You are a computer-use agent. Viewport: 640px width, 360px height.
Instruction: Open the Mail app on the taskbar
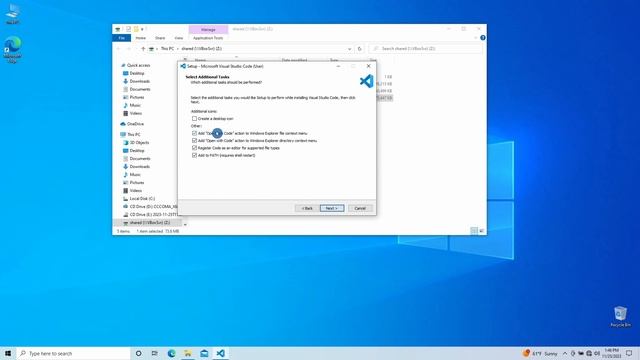204,353
